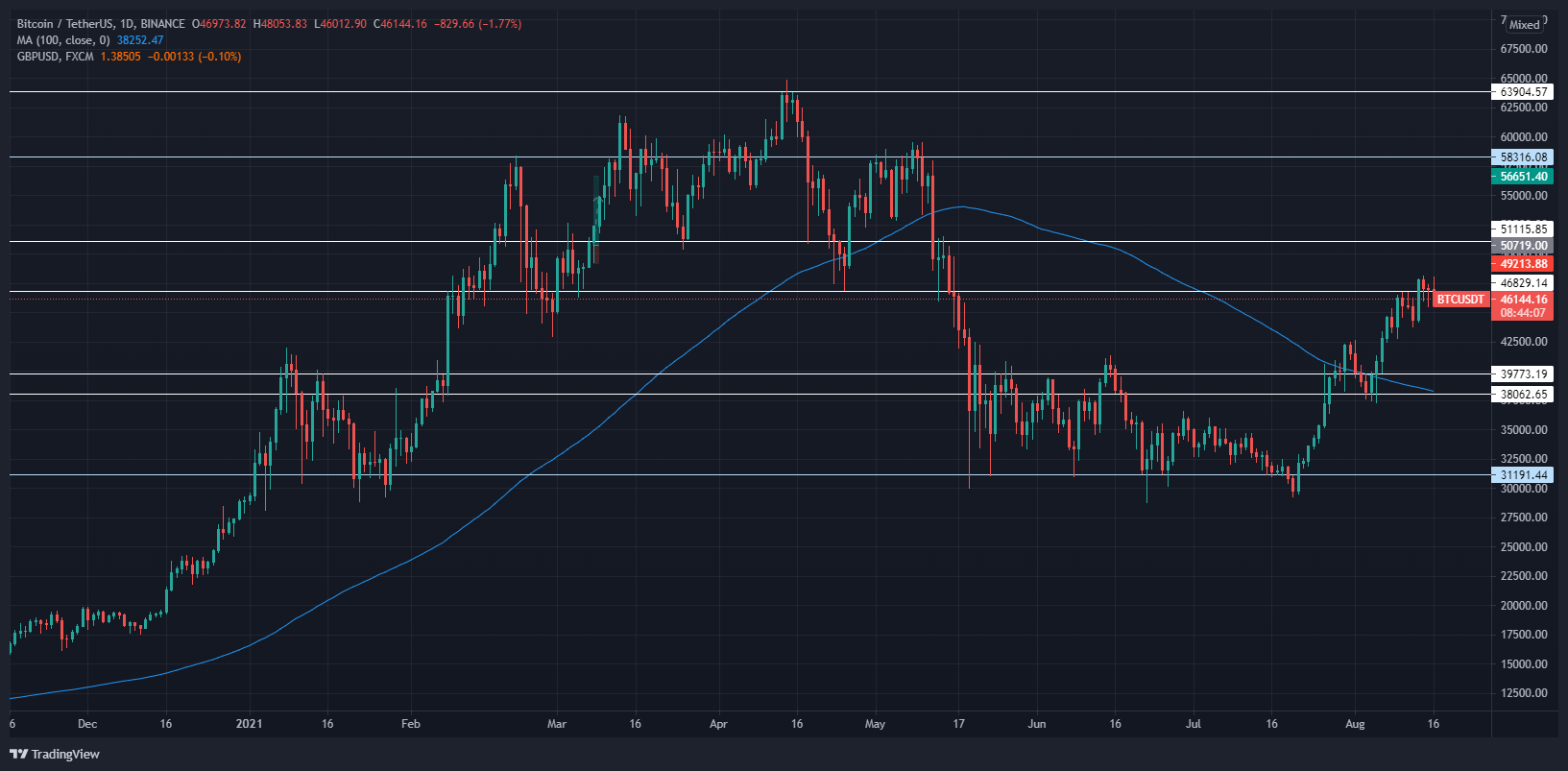Select the light-blue 58316.08 price label
Screen dimensions: 1568x771
1524,157
